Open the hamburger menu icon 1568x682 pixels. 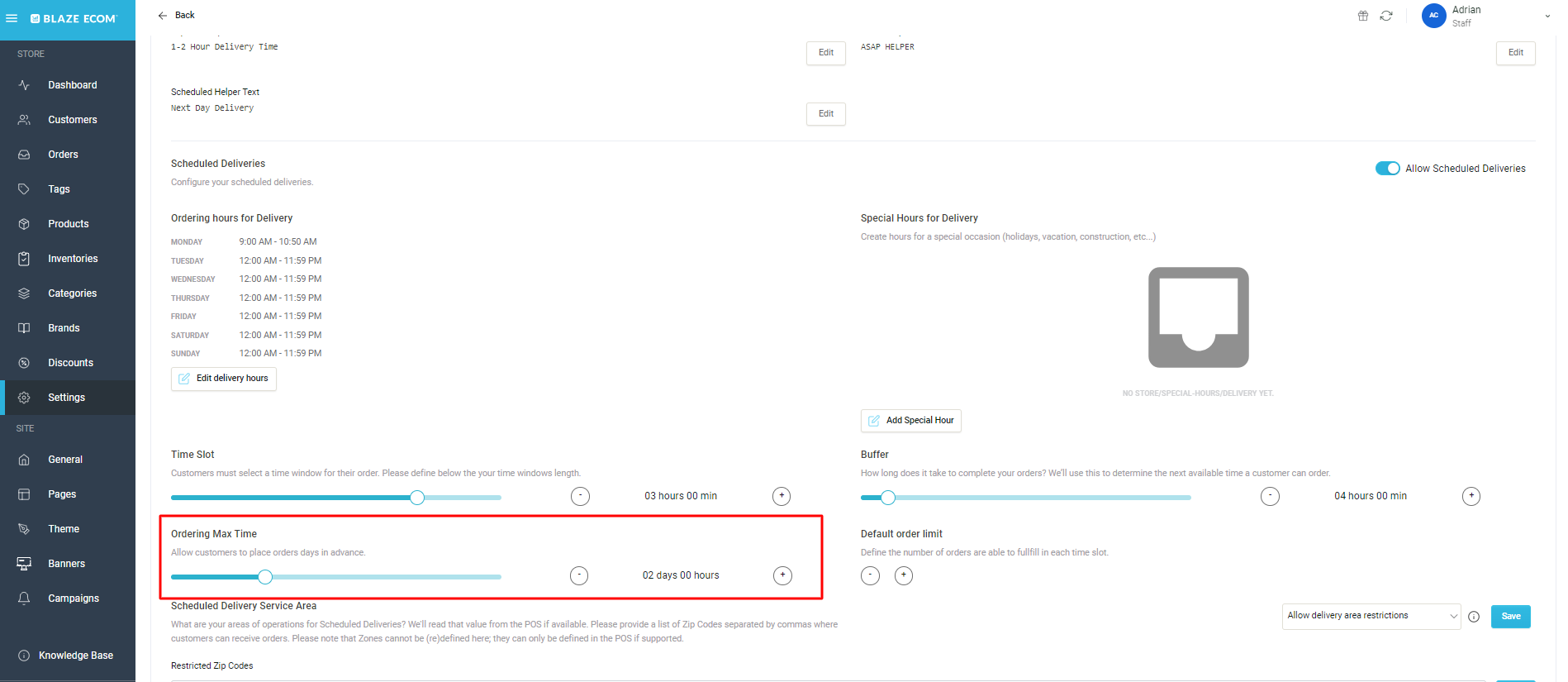[x=12, y=18]
